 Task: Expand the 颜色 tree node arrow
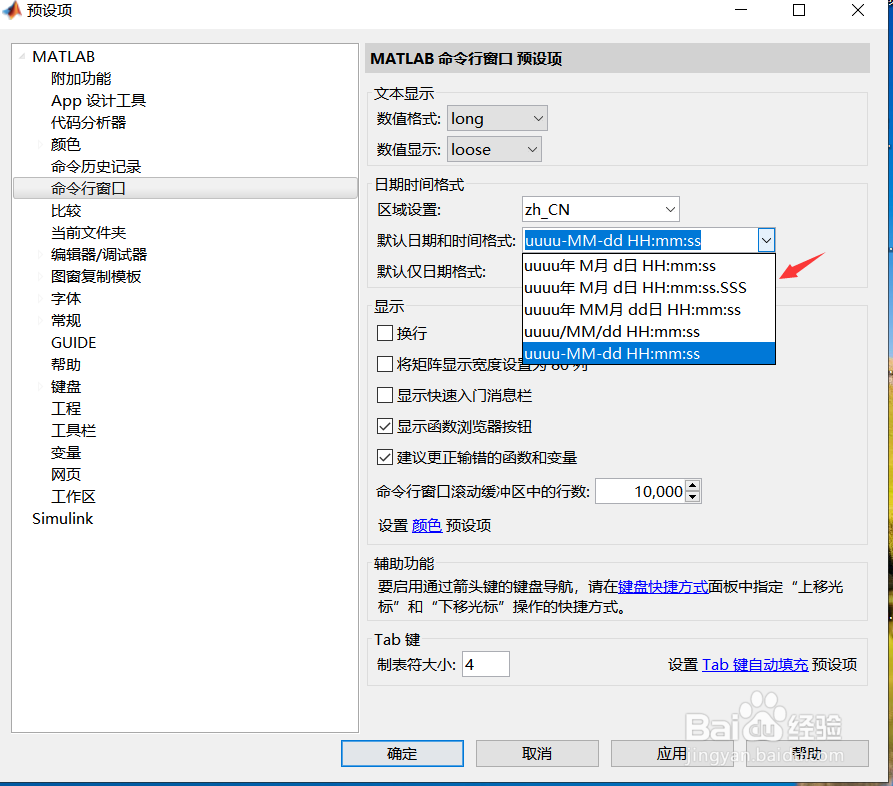(x=40, y=145)
